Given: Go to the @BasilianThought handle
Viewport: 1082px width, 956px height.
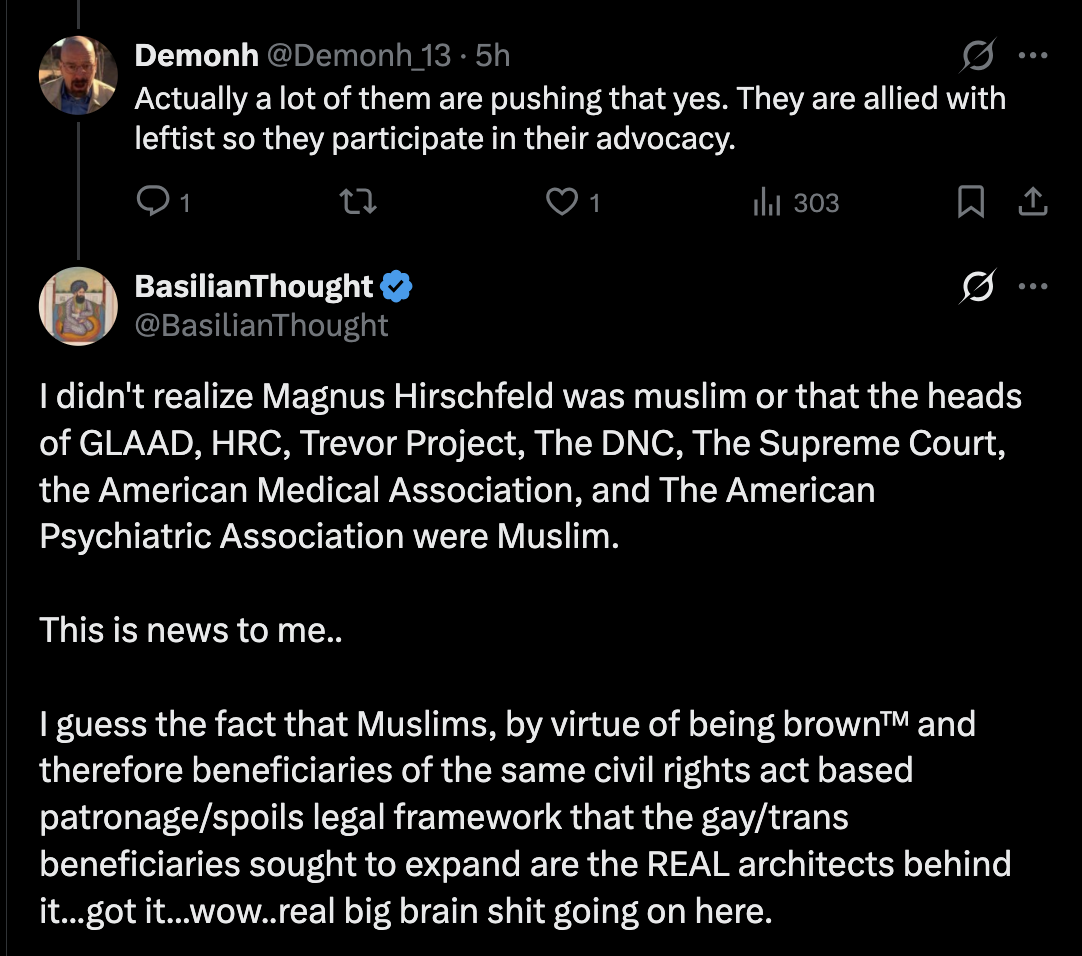Looking at the screenshot, I should (261, 325).
